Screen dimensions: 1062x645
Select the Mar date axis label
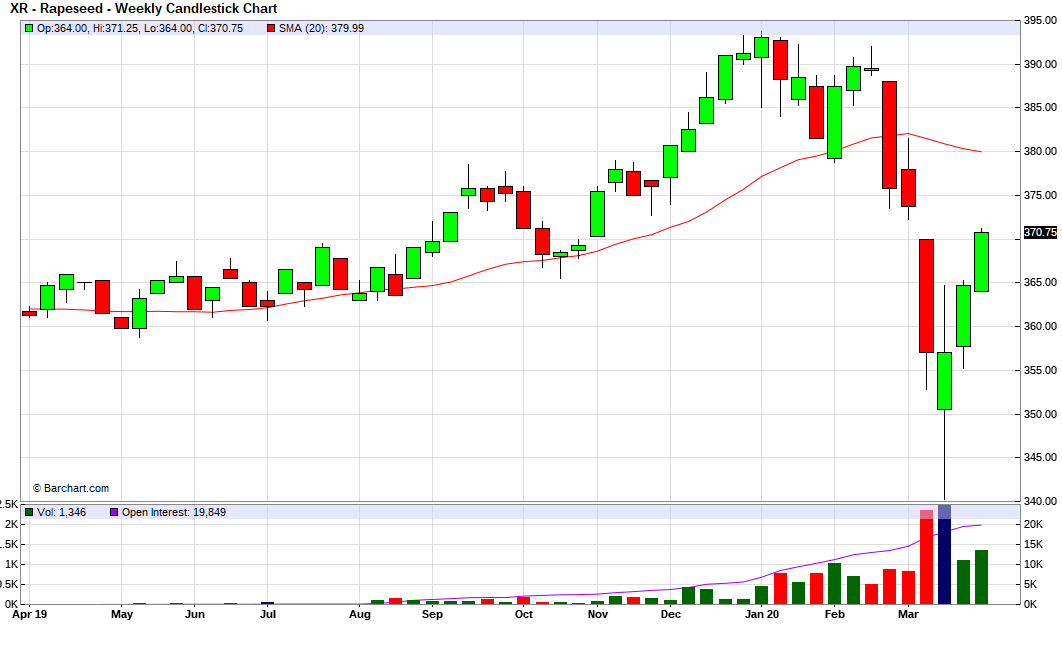908,615
